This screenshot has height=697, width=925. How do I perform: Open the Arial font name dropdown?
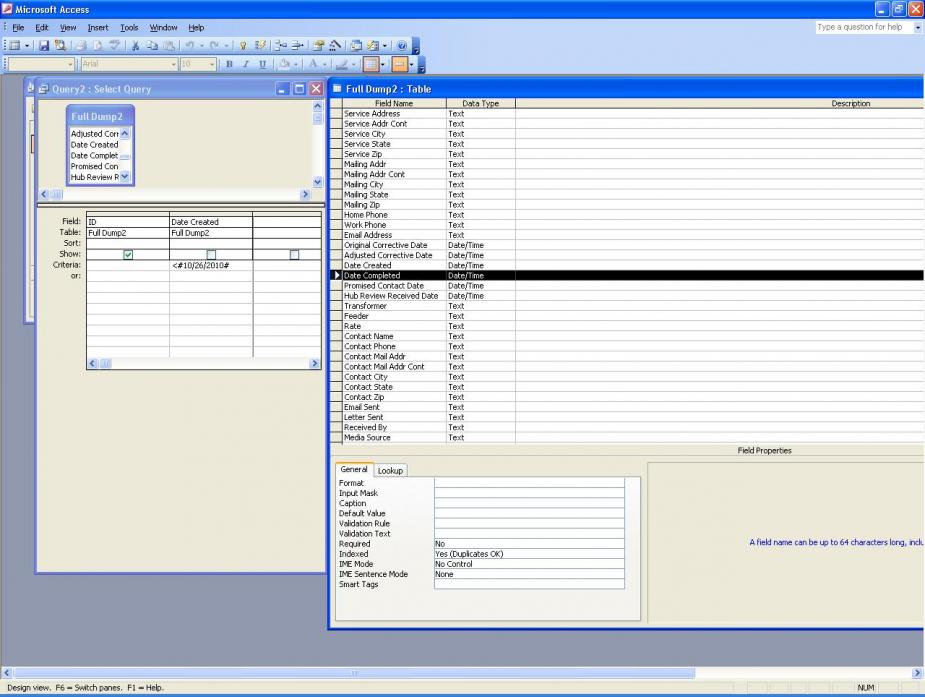pos(70,65)
